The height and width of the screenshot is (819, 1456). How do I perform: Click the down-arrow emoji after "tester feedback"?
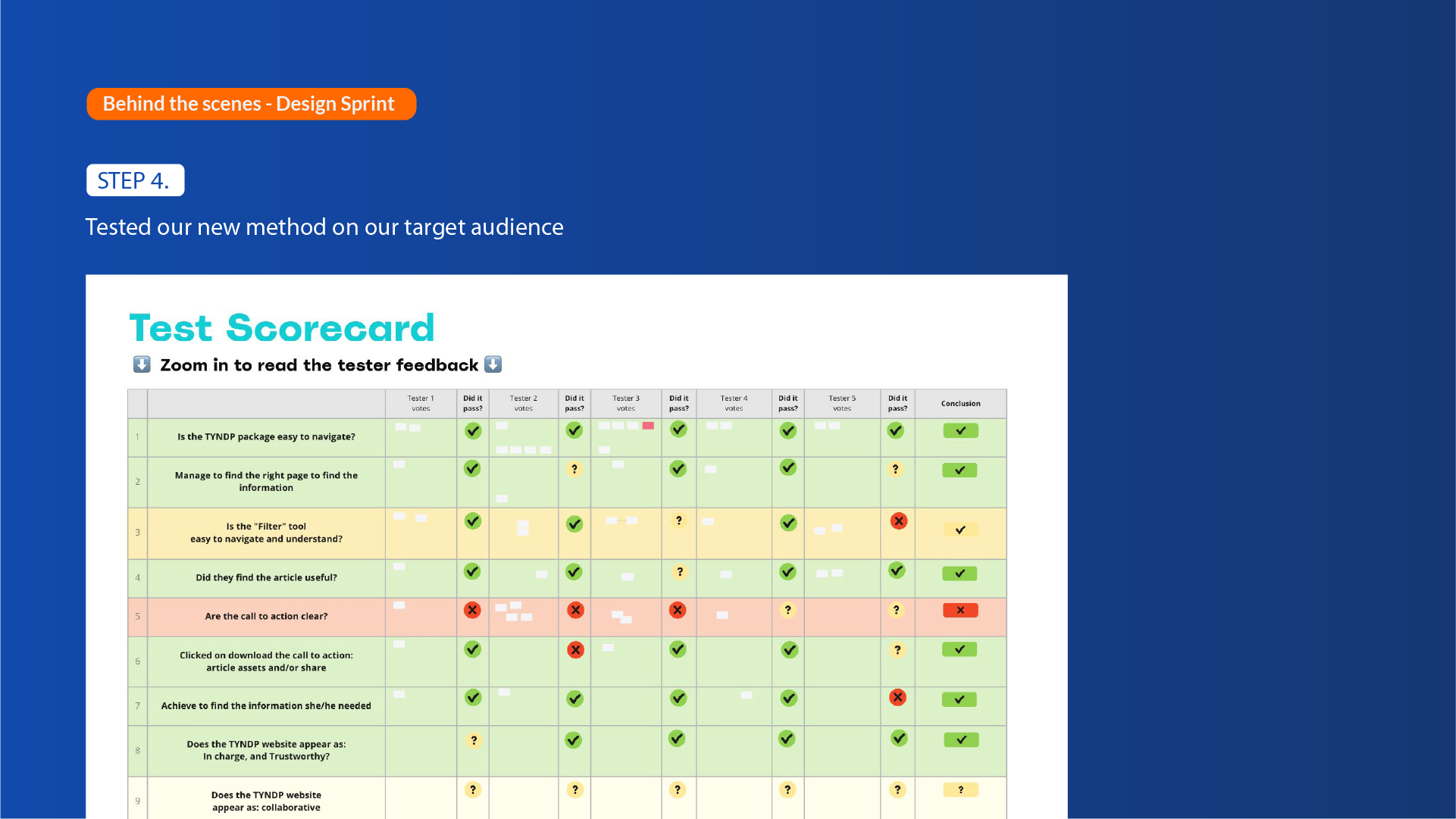493,364
